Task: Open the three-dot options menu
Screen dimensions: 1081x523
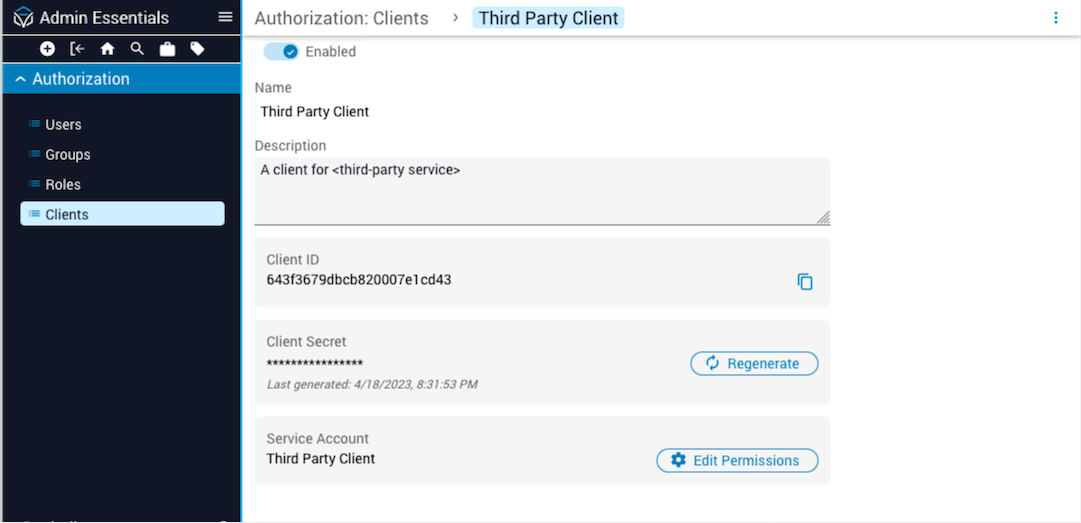Action: click(1056, 18)
